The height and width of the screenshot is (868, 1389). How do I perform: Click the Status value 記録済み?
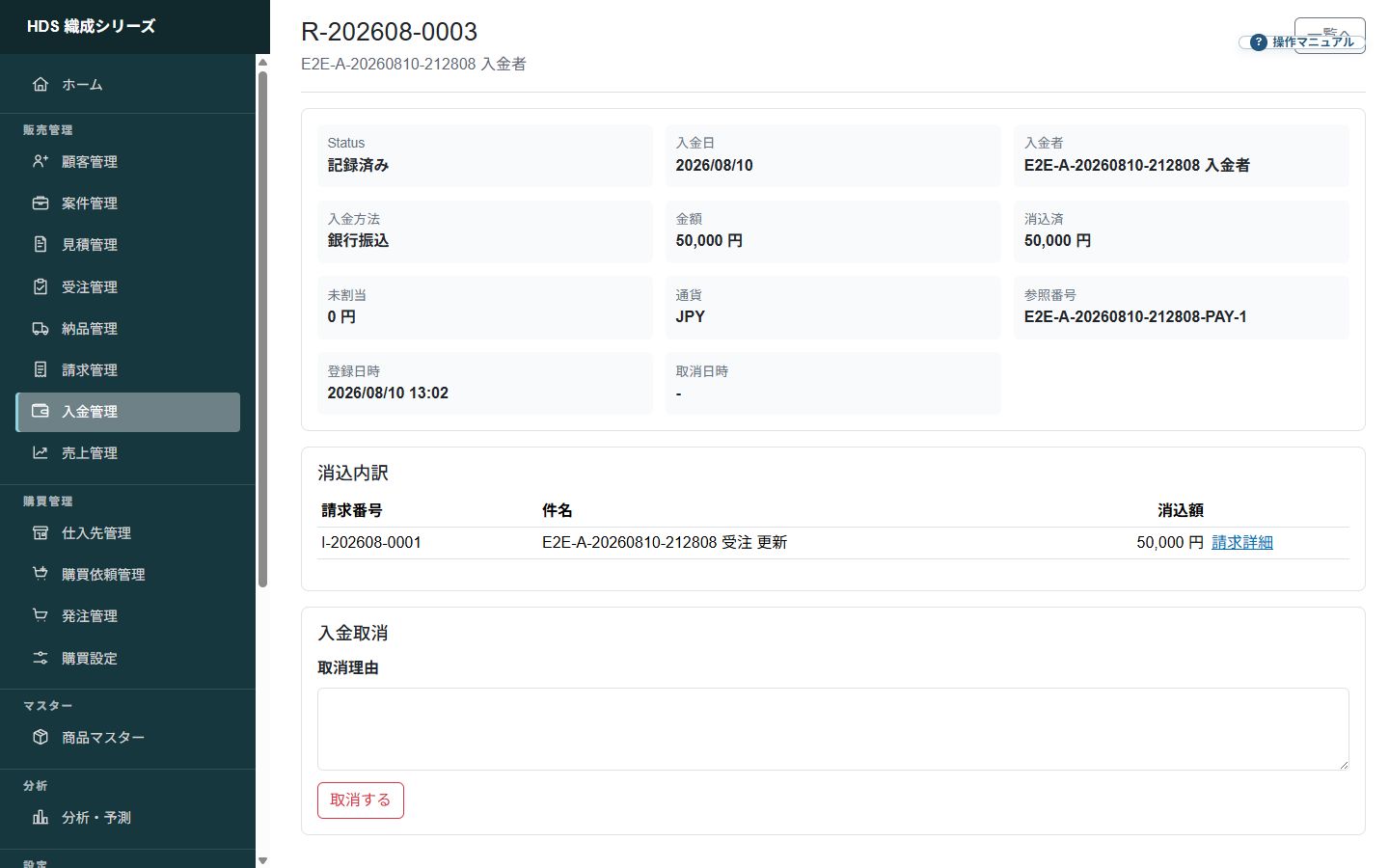click(x=358, y=166)
